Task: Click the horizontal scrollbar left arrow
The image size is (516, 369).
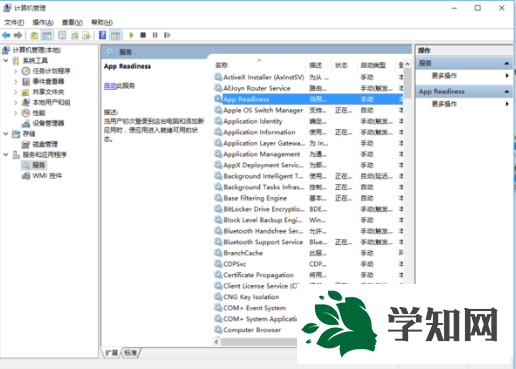Action: 216,342
